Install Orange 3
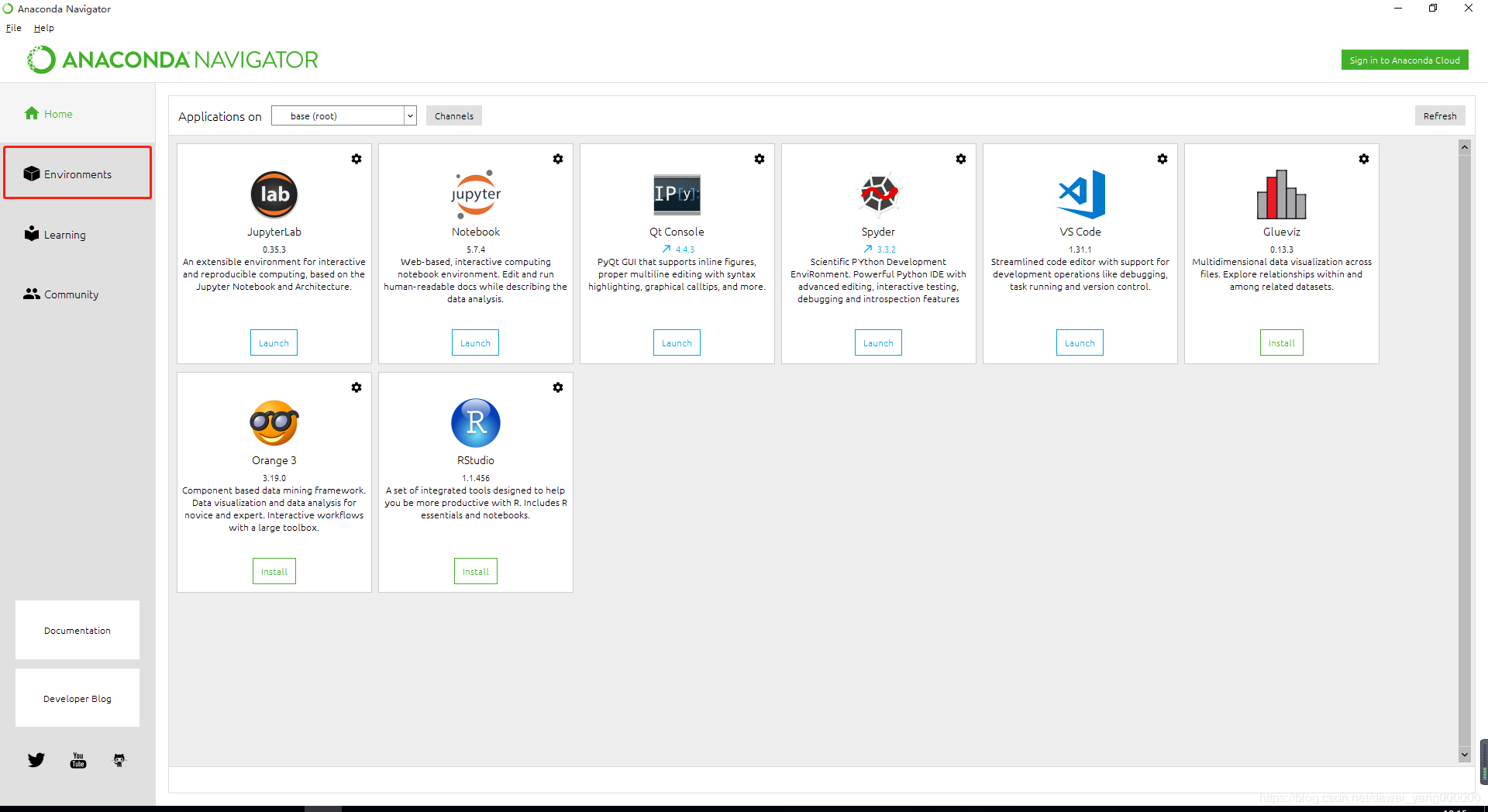 pyautogui.click(x=274, y=572)
